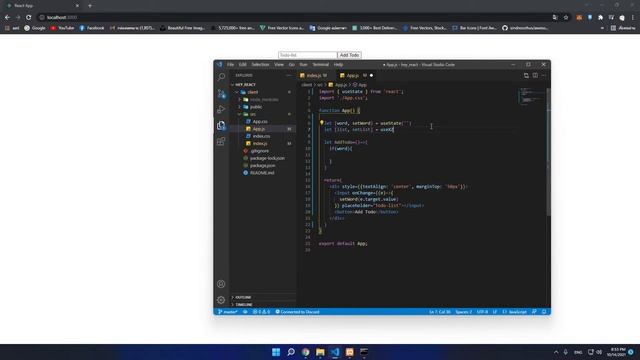Open .gitignore in the Explorer tree
Screen dimensions: 640x360
[259, 151]
